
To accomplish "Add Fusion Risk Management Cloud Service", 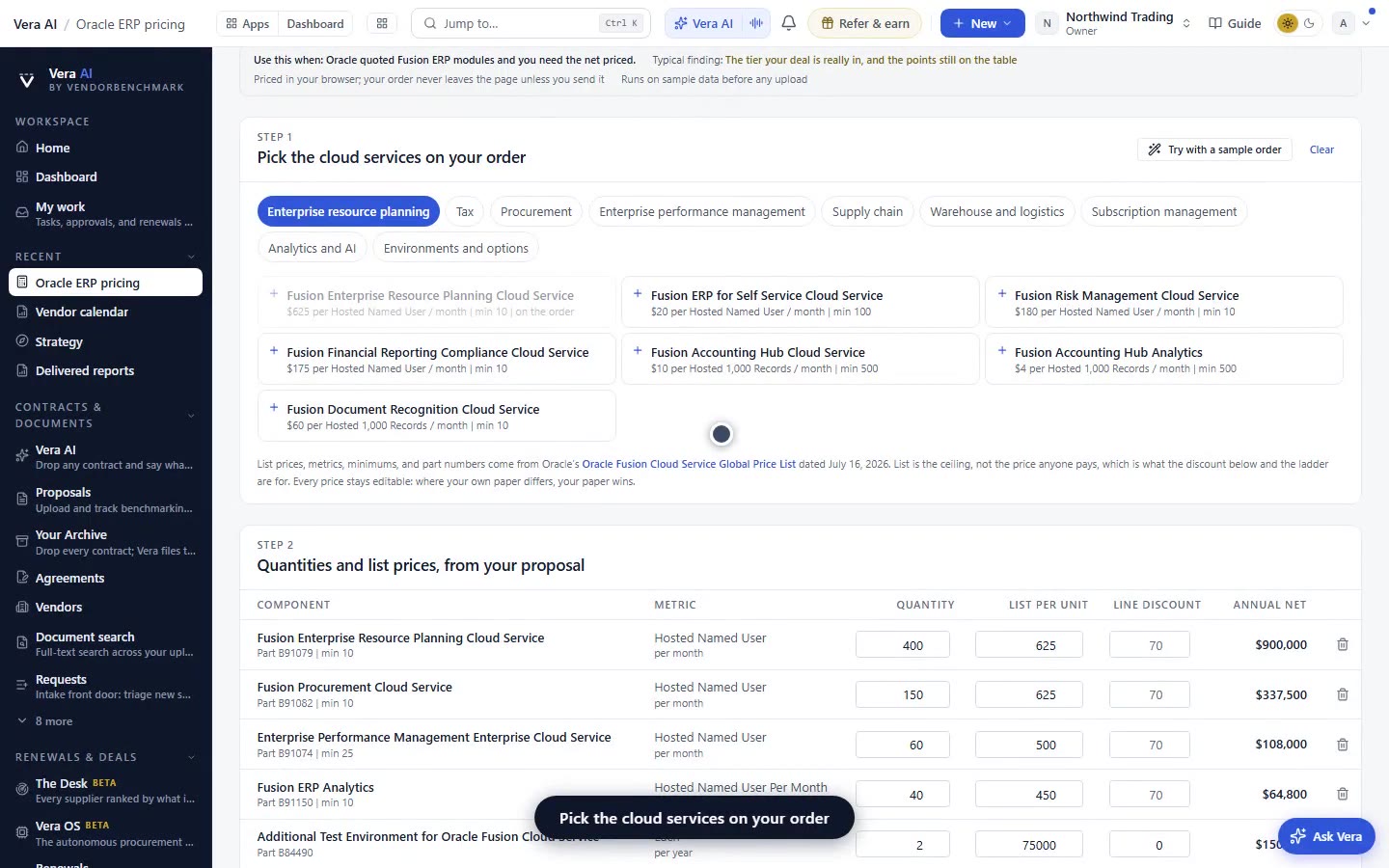I will tap(1164, 302).
